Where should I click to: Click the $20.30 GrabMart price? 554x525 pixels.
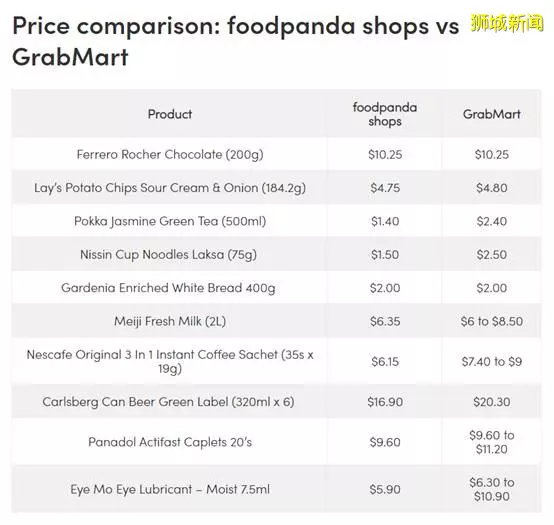click(x=491, y=402)
